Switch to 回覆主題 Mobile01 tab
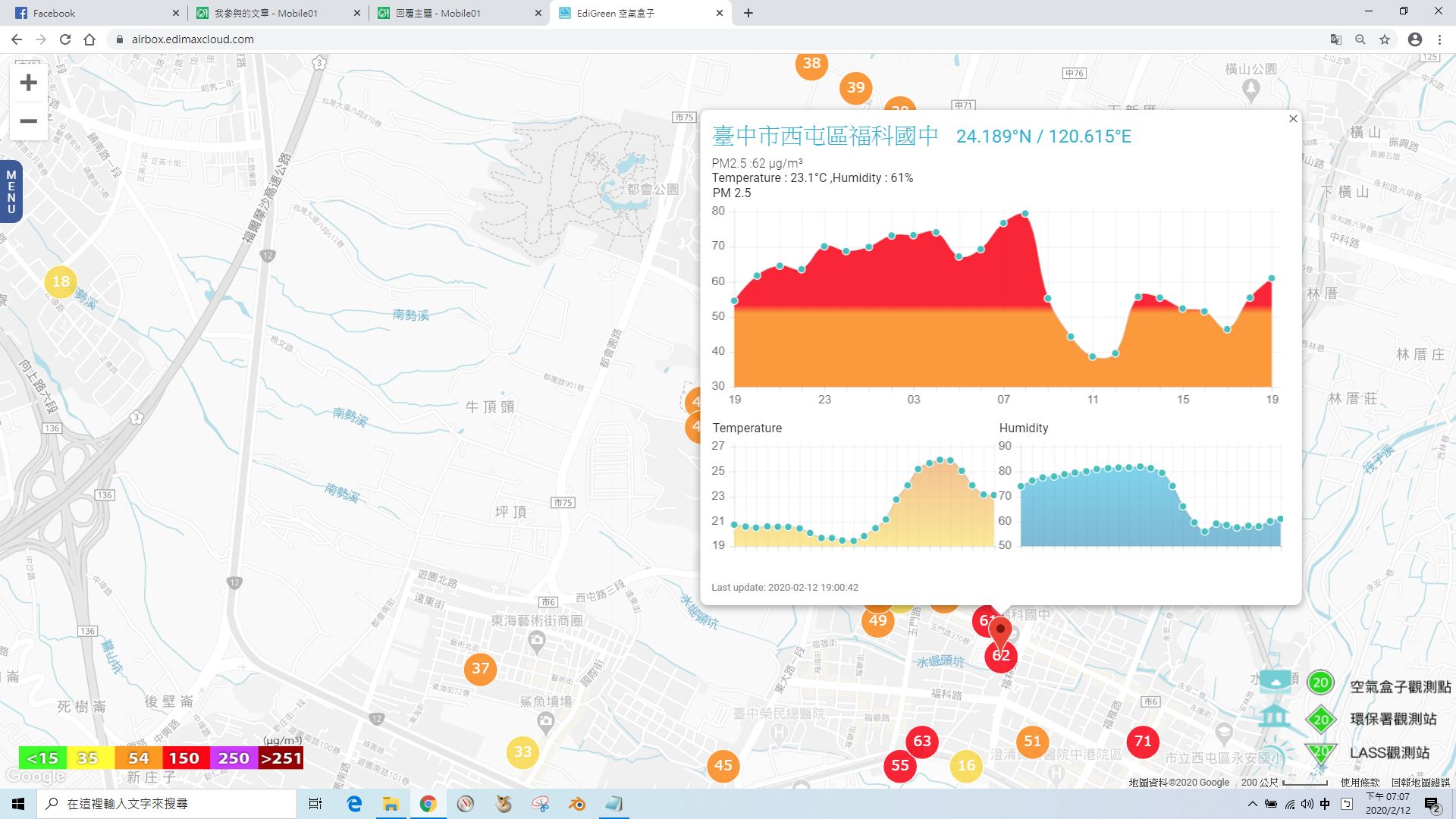The height and width of the screenshot is (819, 1456). pos(459,13)
